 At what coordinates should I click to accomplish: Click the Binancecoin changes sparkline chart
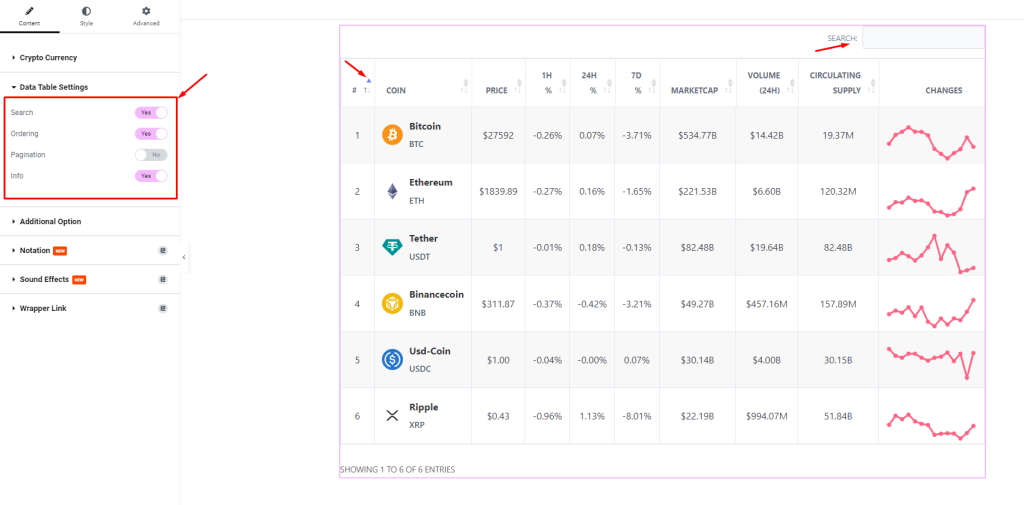(x=931, y=313)
